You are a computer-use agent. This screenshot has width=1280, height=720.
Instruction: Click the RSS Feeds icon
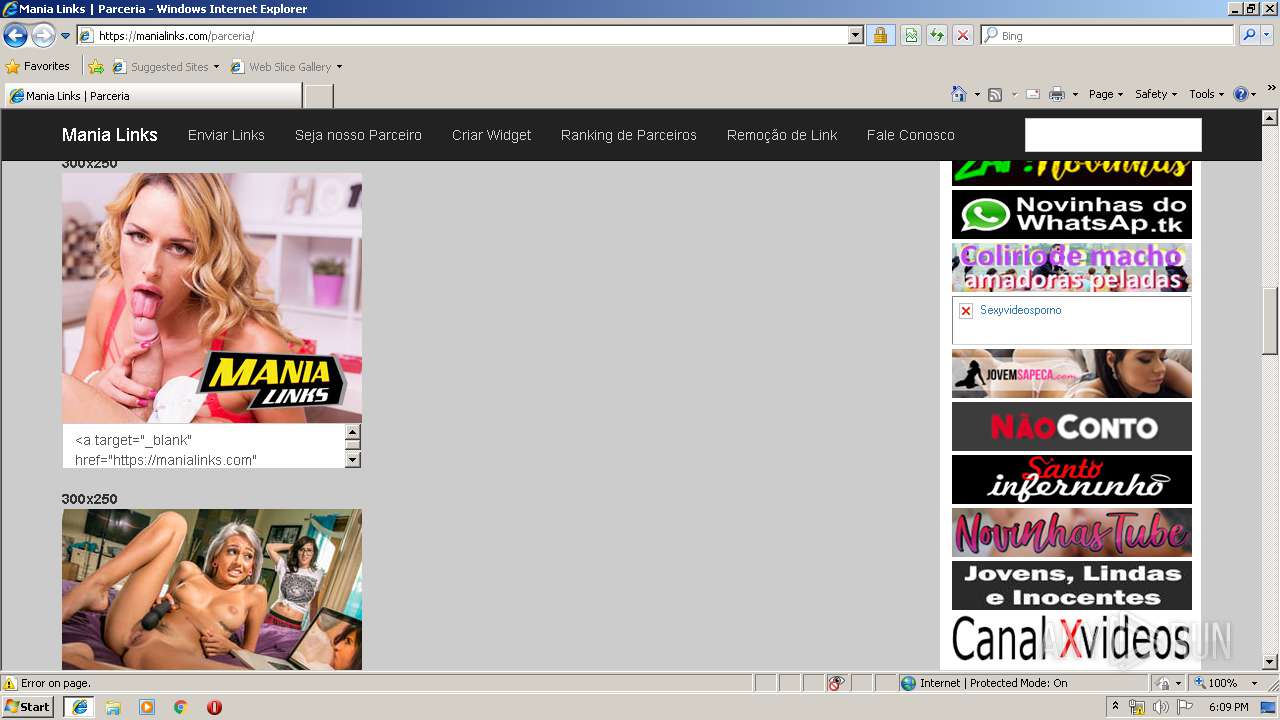tap(995, 94)
